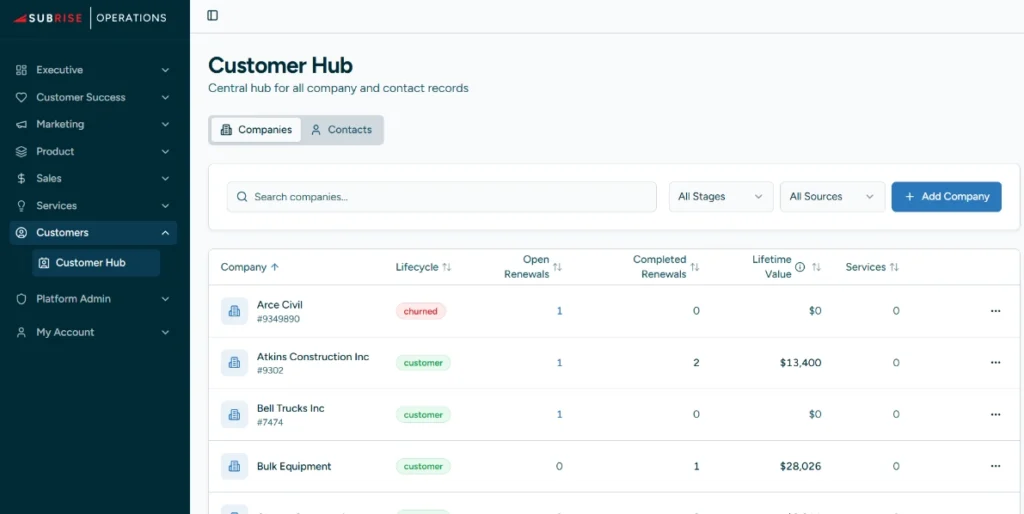Click the Search companies input field
Image resolution: width=1024 pixels, height=514 pixels.
tap(441, 197)
